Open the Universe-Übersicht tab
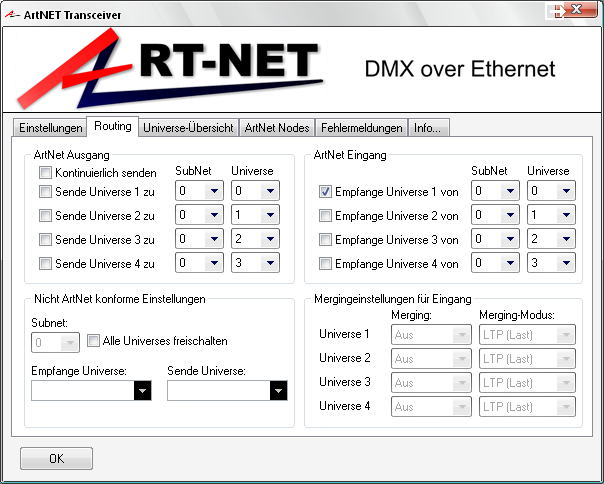 pos(188,128)
